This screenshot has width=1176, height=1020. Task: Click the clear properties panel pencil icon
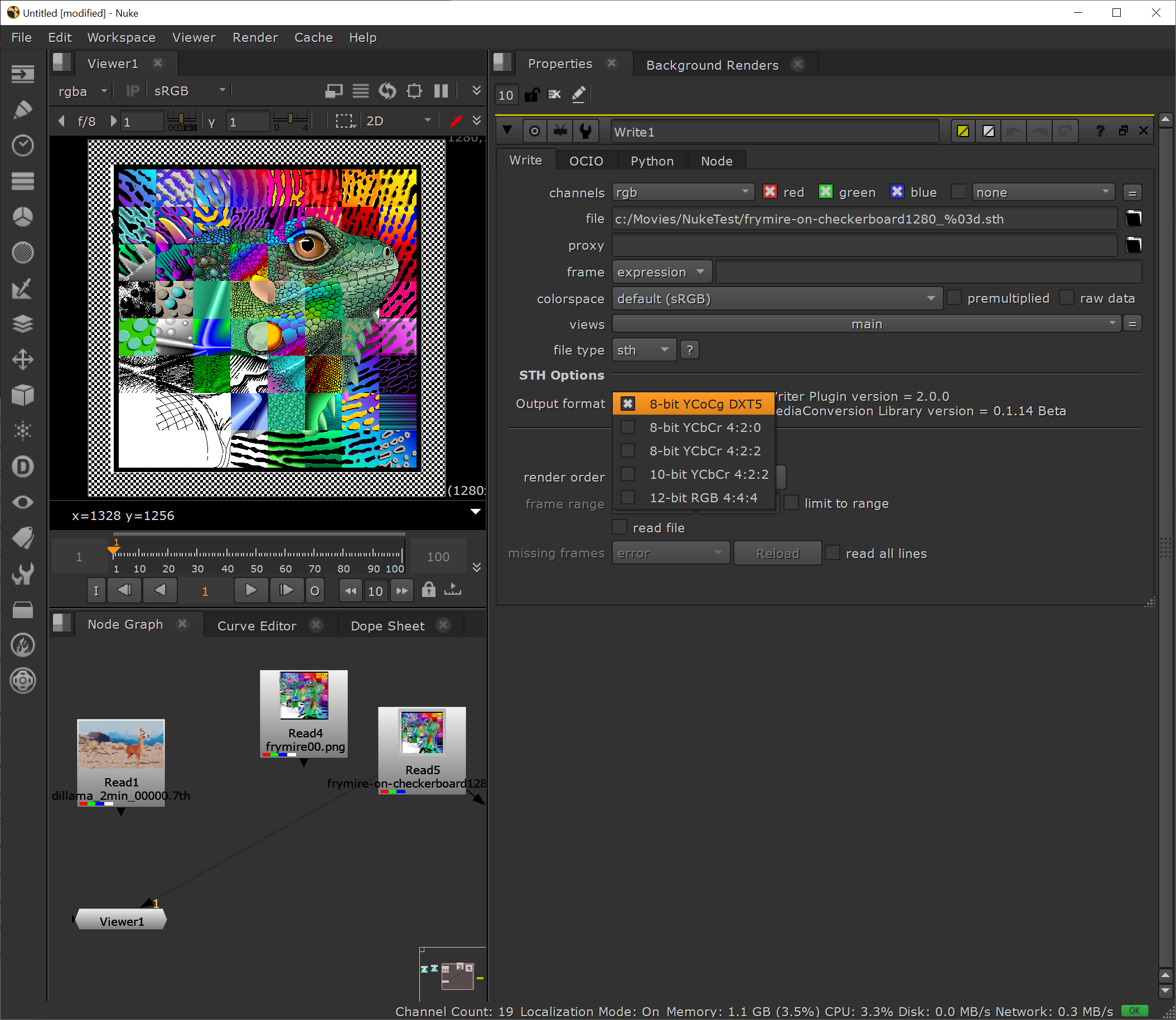pos(579,95)
